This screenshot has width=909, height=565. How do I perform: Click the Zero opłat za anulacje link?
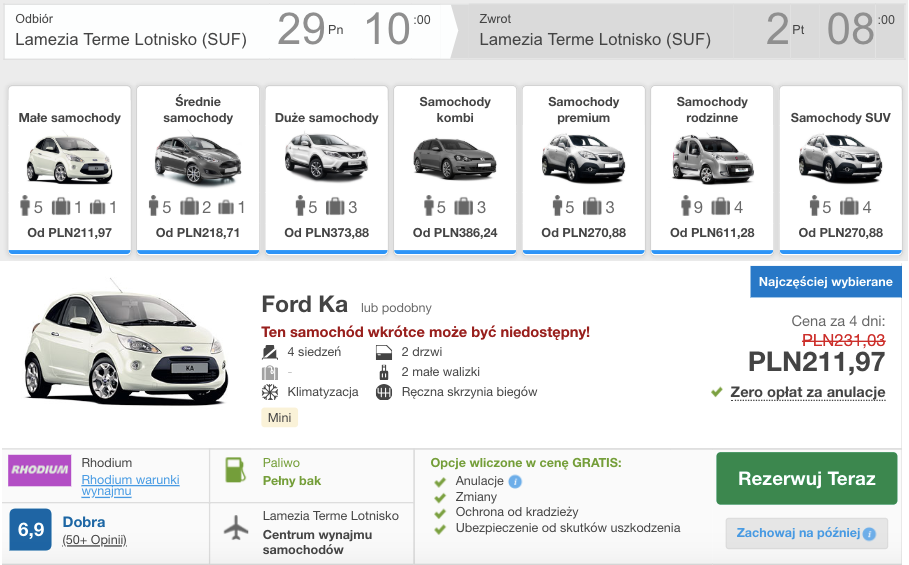[808, 392]
